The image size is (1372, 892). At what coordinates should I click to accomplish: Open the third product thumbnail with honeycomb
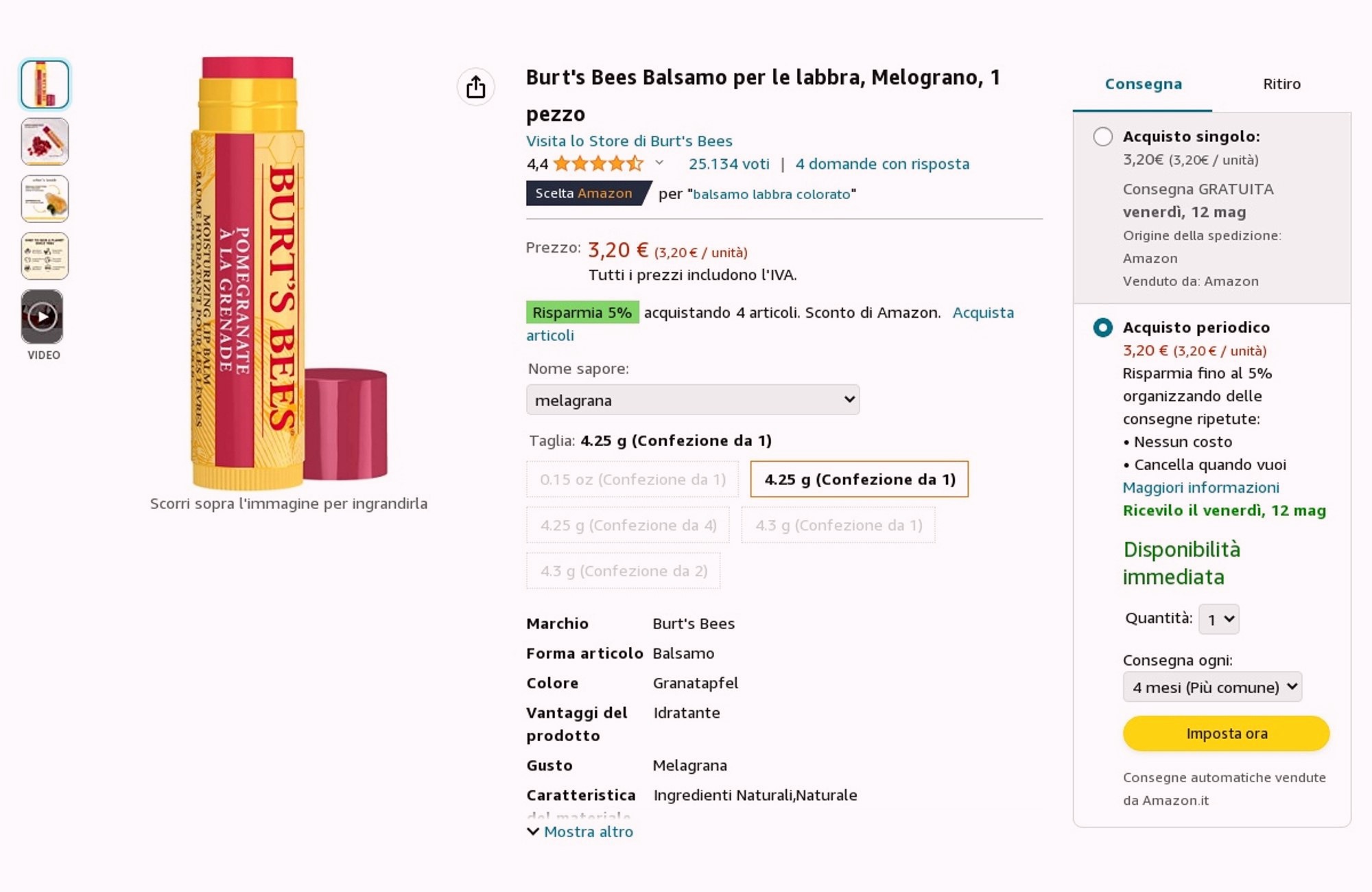[x=45, y=199]
